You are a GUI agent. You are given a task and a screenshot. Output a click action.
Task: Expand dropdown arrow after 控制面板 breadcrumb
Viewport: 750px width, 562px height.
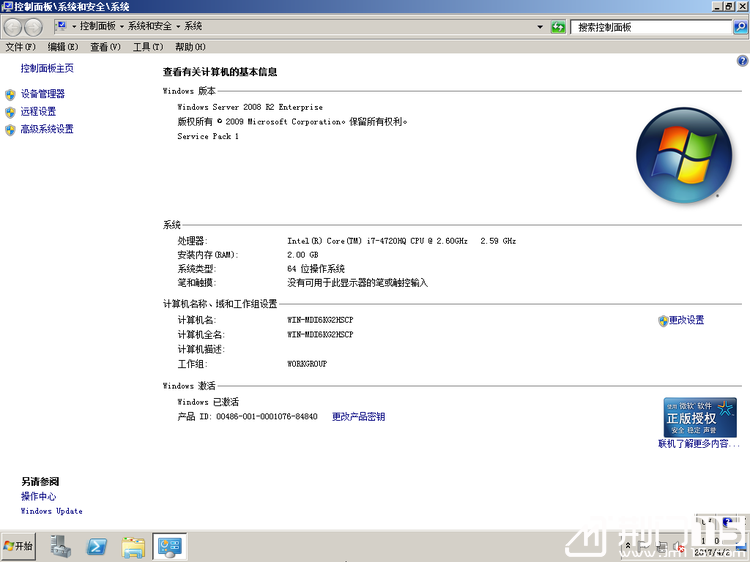point(121,26)
